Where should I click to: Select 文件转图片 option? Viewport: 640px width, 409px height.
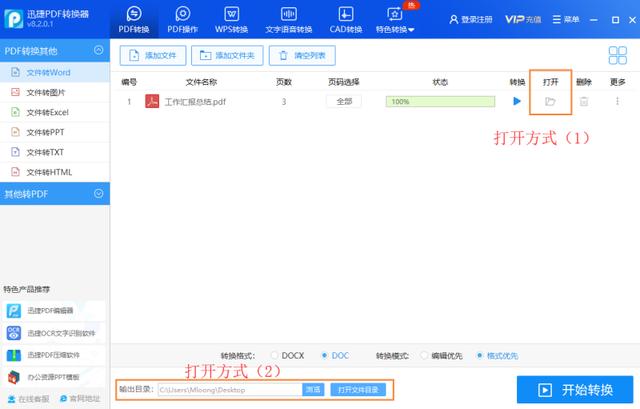[55, 92]
